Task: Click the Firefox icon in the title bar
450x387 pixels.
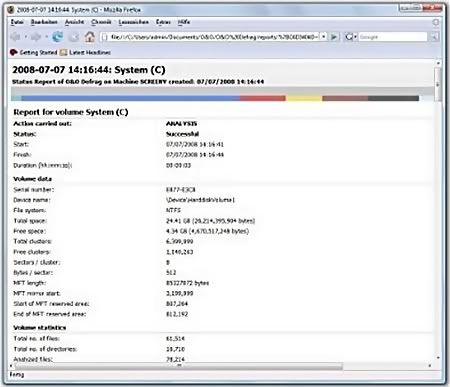Action: point(11,10)
